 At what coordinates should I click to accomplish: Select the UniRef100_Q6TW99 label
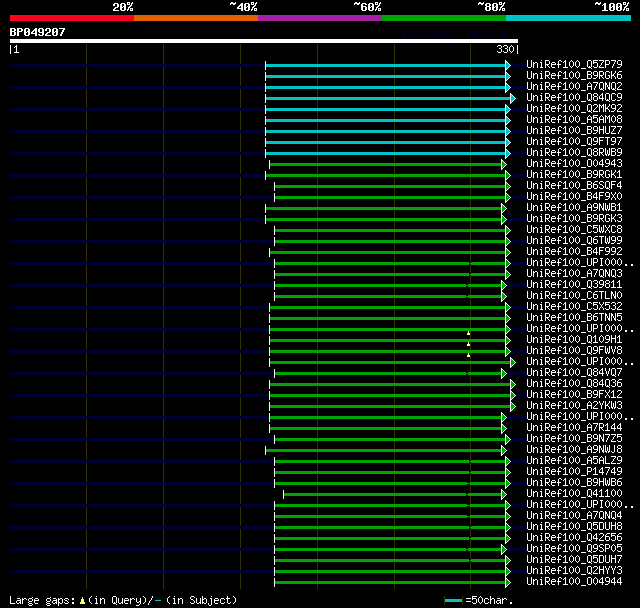point(574,241)
